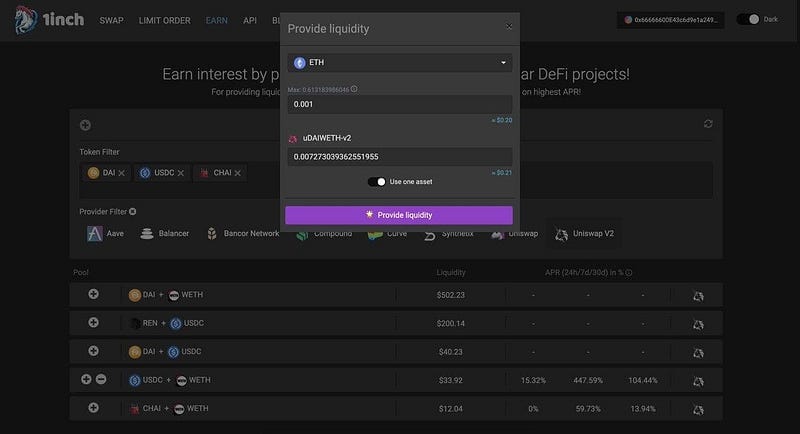The width and height of the screenshot is (800, 434).
Task: Go to the LIMIT ORDER page
Action: point(166,20)
